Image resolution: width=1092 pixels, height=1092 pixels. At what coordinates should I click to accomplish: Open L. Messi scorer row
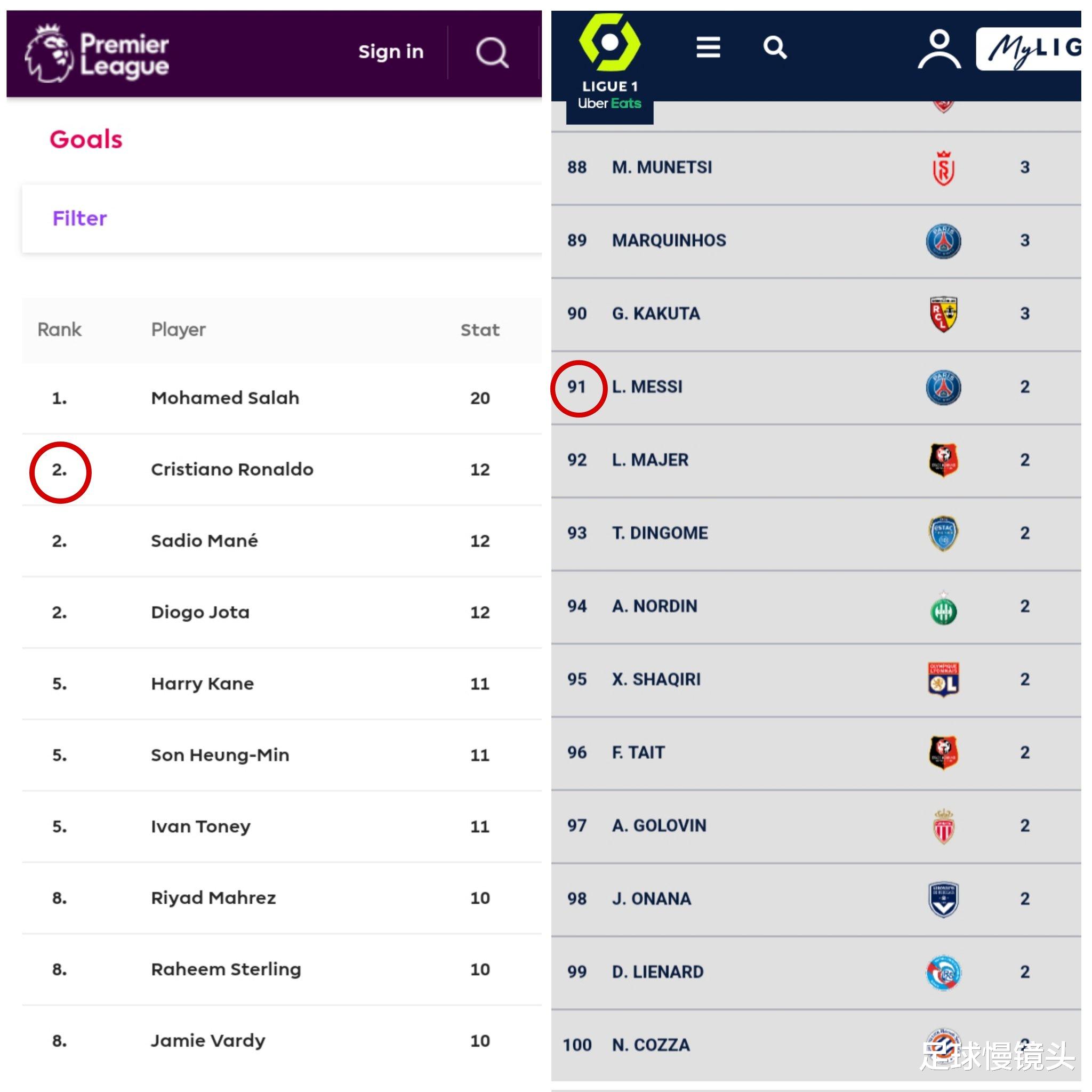click(x=816, y=388)
